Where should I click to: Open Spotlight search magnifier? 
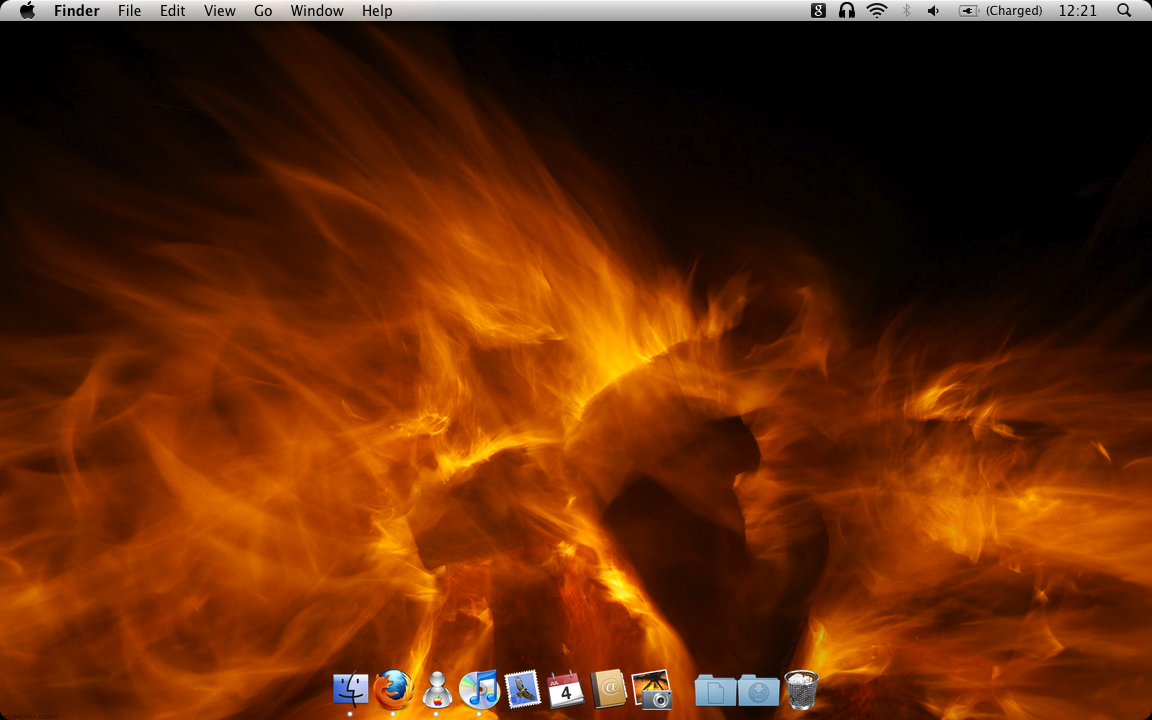pyautogui.click(x=1124, y=10)
